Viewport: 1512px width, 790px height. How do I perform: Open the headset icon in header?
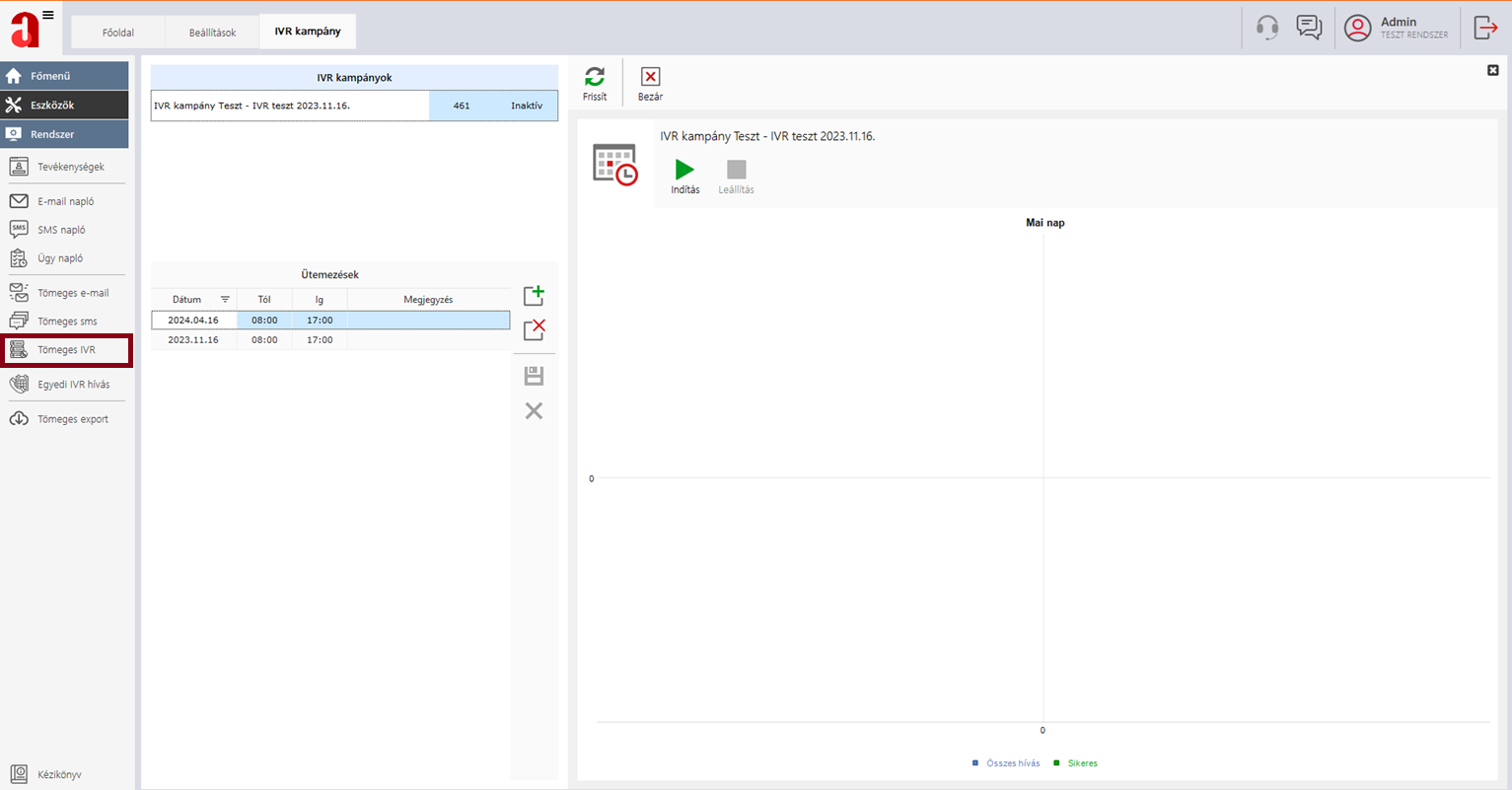1267,28
